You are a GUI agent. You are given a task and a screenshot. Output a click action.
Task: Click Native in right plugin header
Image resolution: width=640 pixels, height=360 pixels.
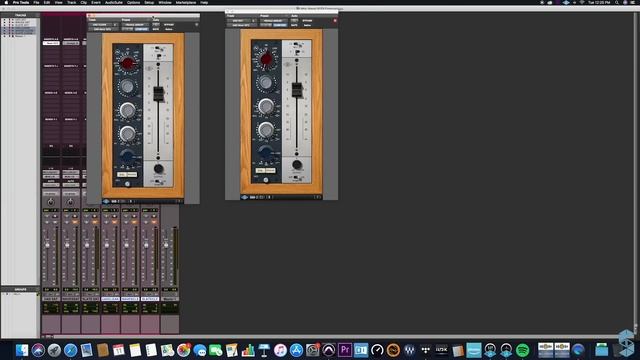pos(307,25)
